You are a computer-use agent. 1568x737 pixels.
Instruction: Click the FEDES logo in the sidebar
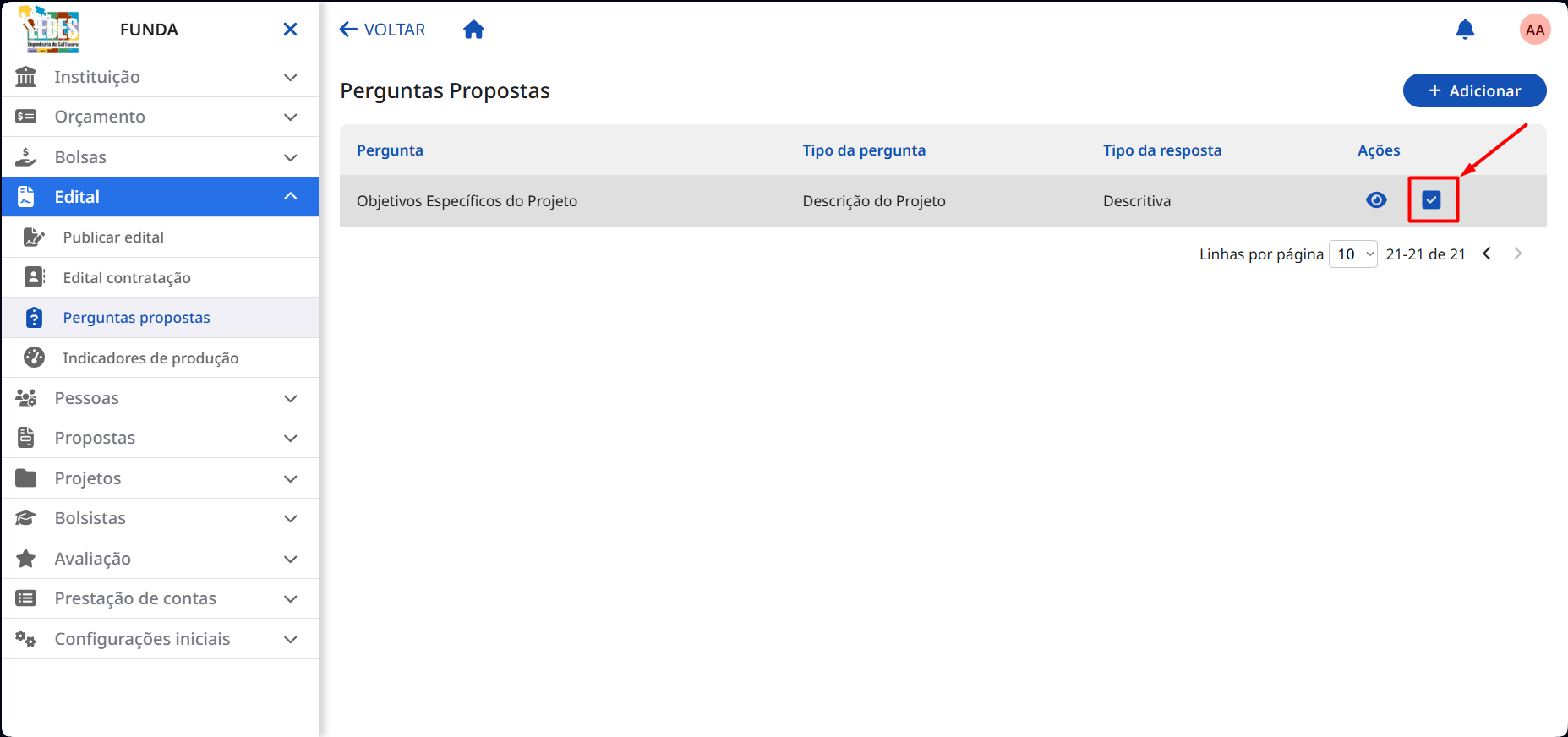click(x=50, y=30)
